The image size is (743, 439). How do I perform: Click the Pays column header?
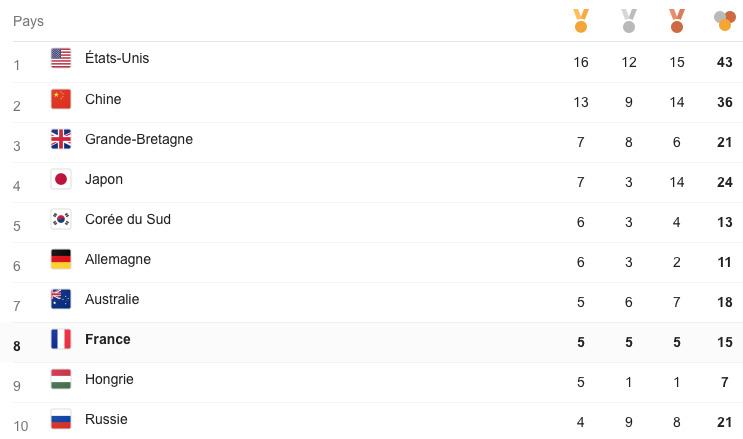(28, 21)
